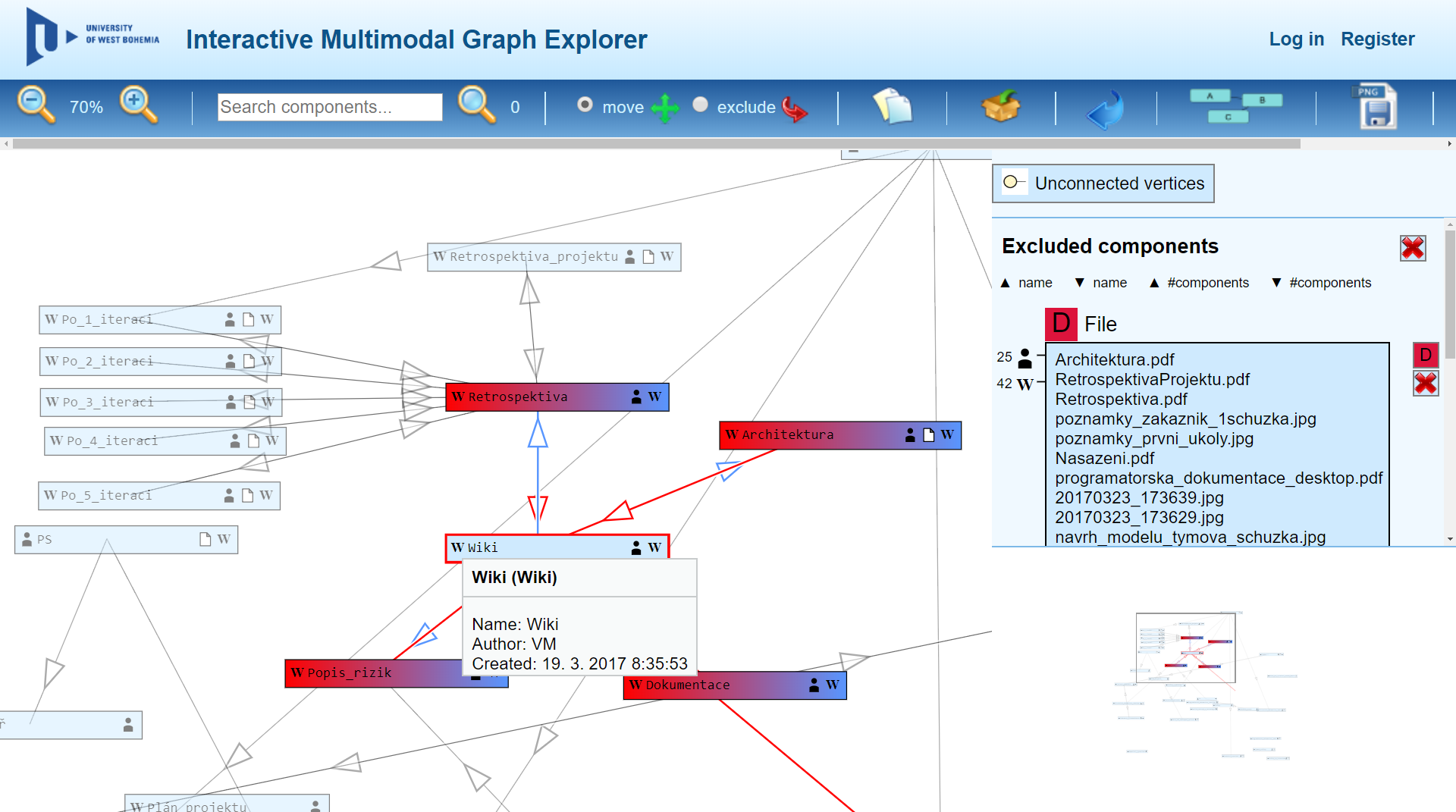Select the move radio button
This screenshot has width=1456, height=812.
pos(585,105)
